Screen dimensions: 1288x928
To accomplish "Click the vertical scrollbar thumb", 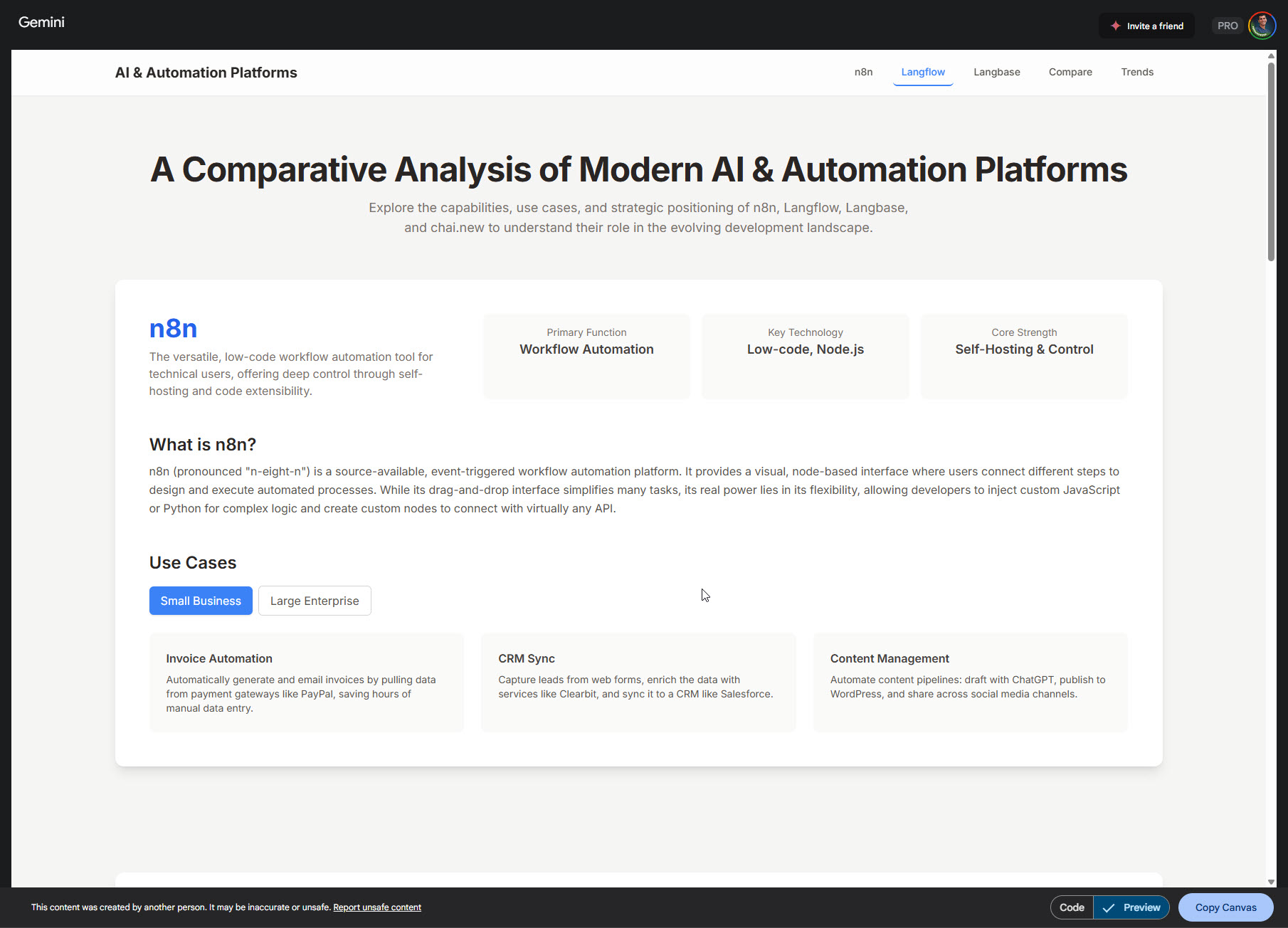I will (x=1271, y=162).
